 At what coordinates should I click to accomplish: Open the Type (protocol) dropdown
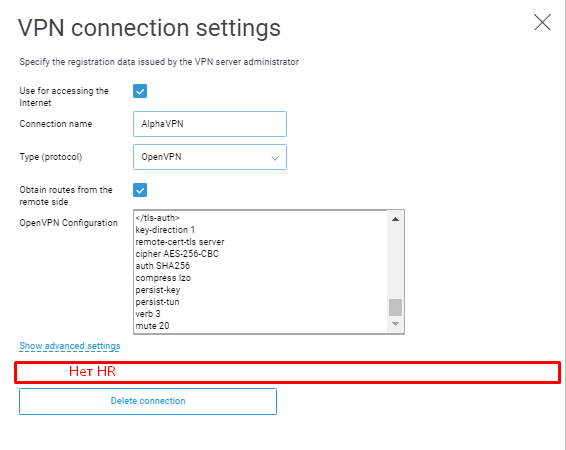tap(210, 157)
